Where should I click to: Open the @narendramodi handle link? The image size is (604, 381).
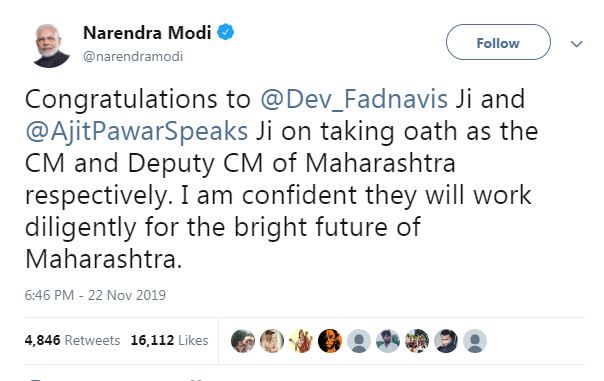(x=133, y=57)
